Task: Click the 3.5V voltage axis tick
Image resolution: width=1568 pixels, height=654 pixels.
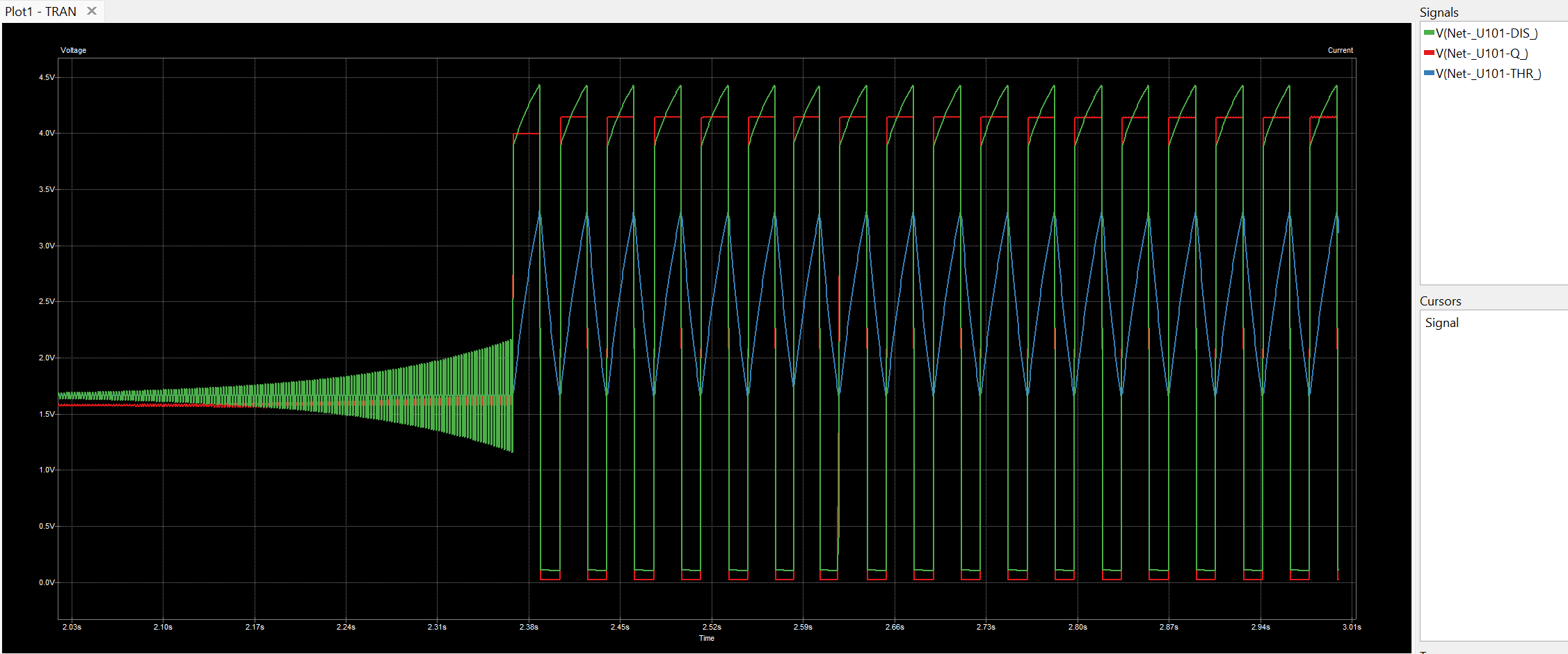Action: pos(47,189)
